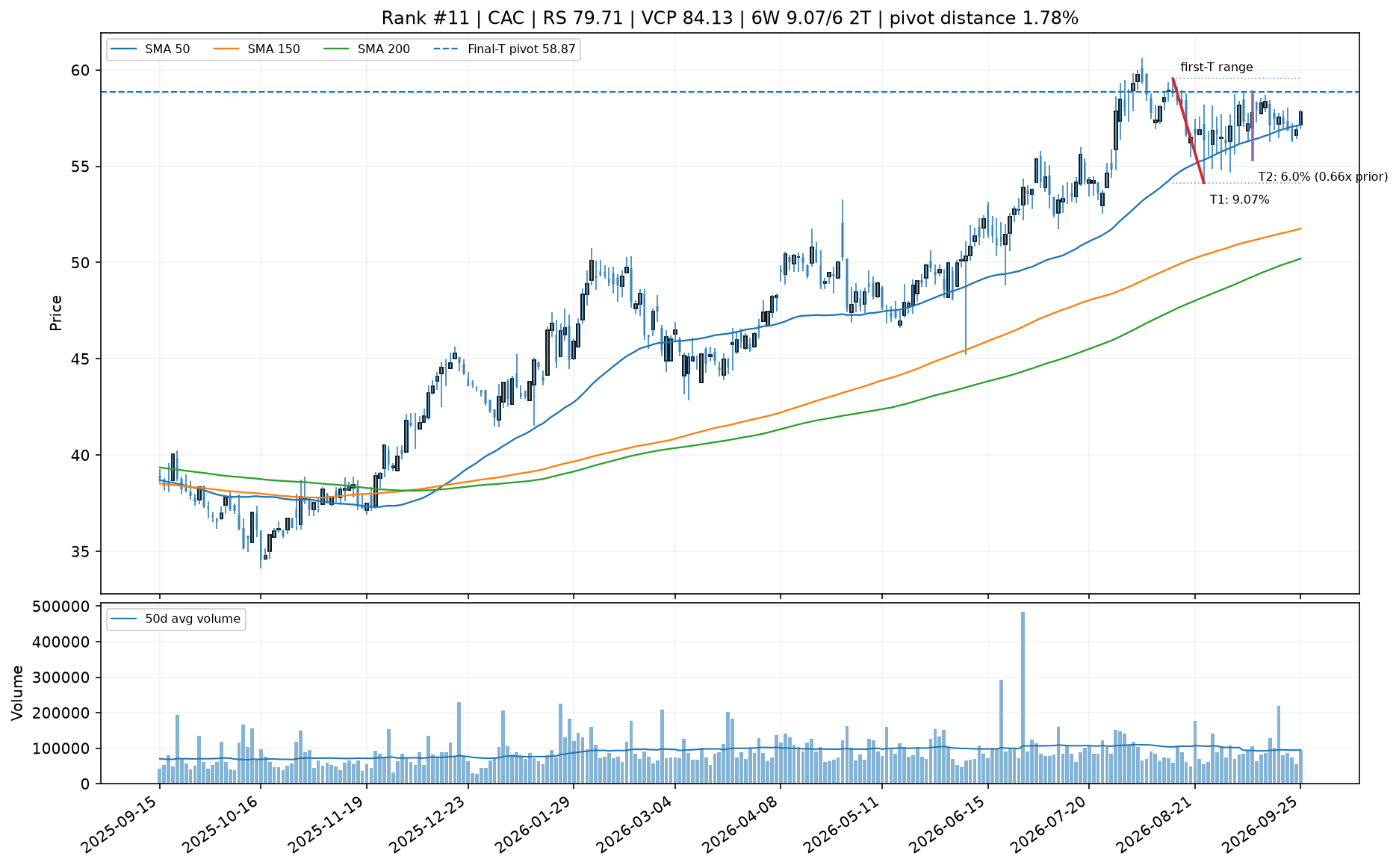Click the purple T2 contraction vertical line
Viewport: 1399px width, 868px height.
pyautogui.click(x=1253, y=125)
